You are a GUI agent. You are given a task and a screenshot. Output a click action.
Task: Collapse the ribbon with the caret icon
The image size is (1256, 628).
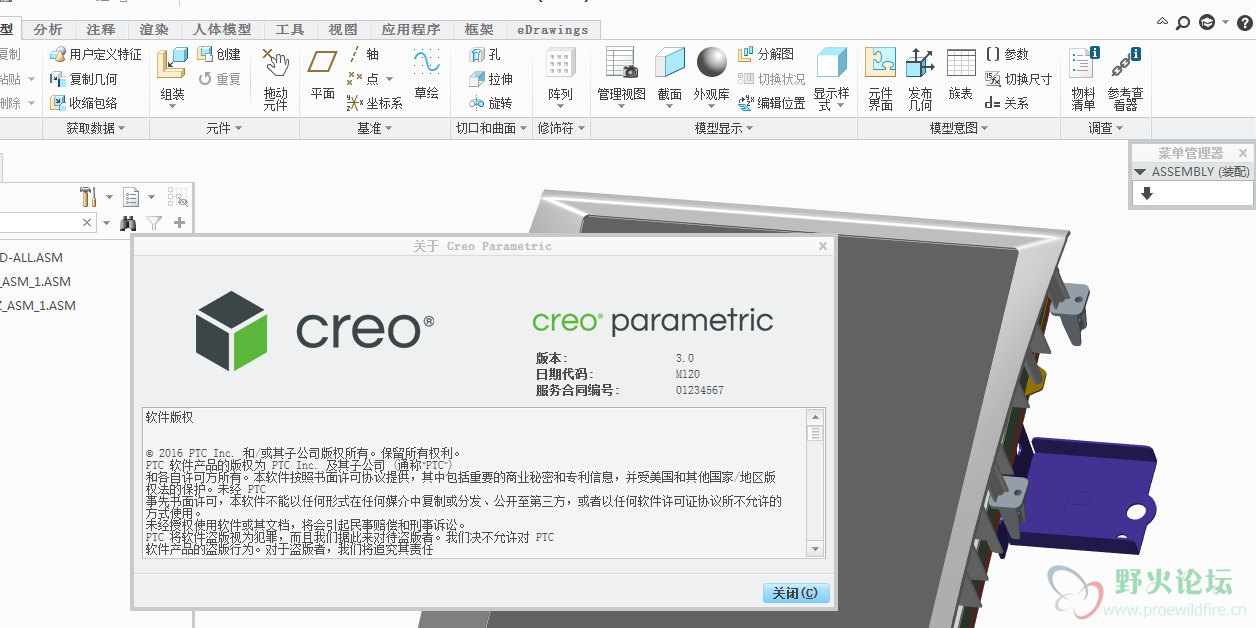pos(1163,21)
